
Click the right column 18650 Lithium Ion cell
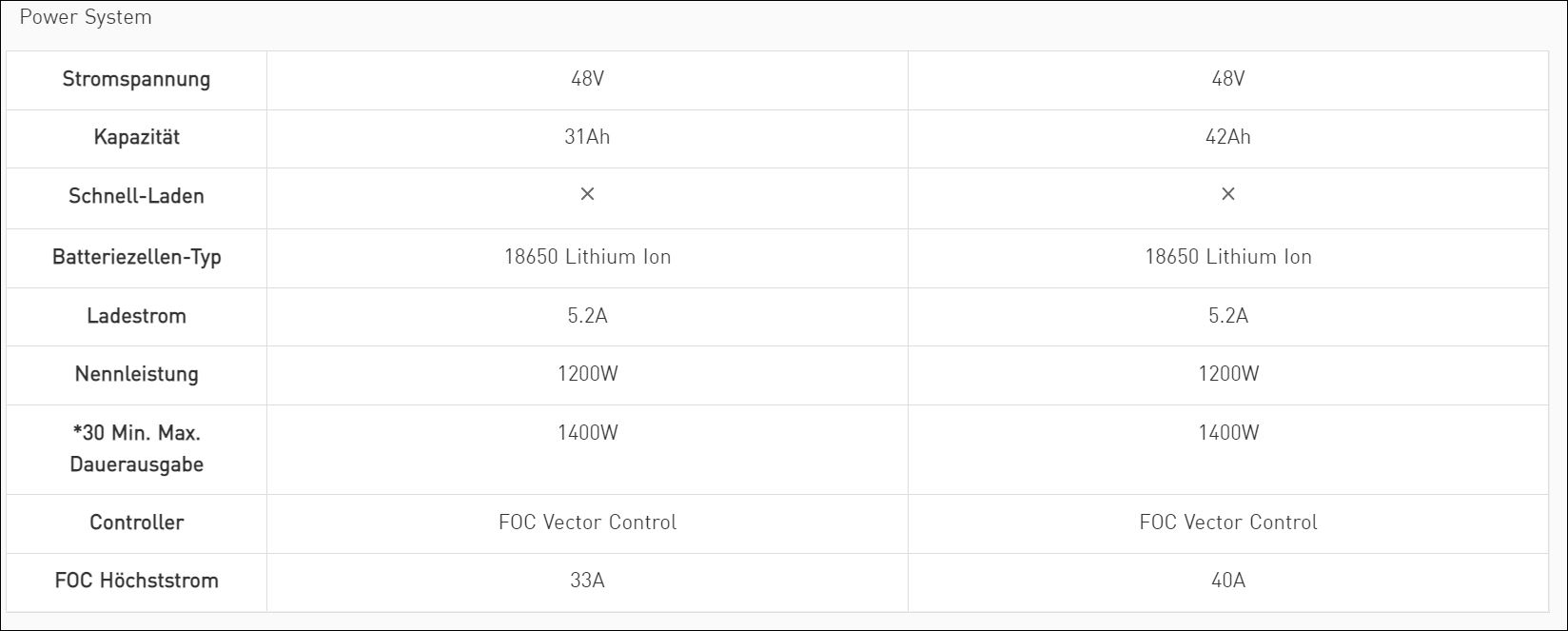tap(1227, 257)
